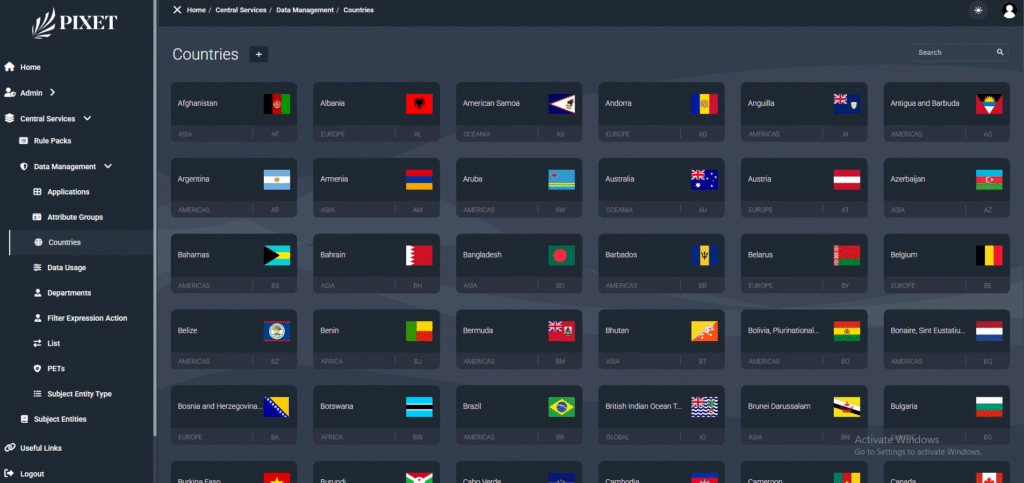Click the Afghanistan flag icon
This screenshot has width=1024, height=483.
click(276, 103)
